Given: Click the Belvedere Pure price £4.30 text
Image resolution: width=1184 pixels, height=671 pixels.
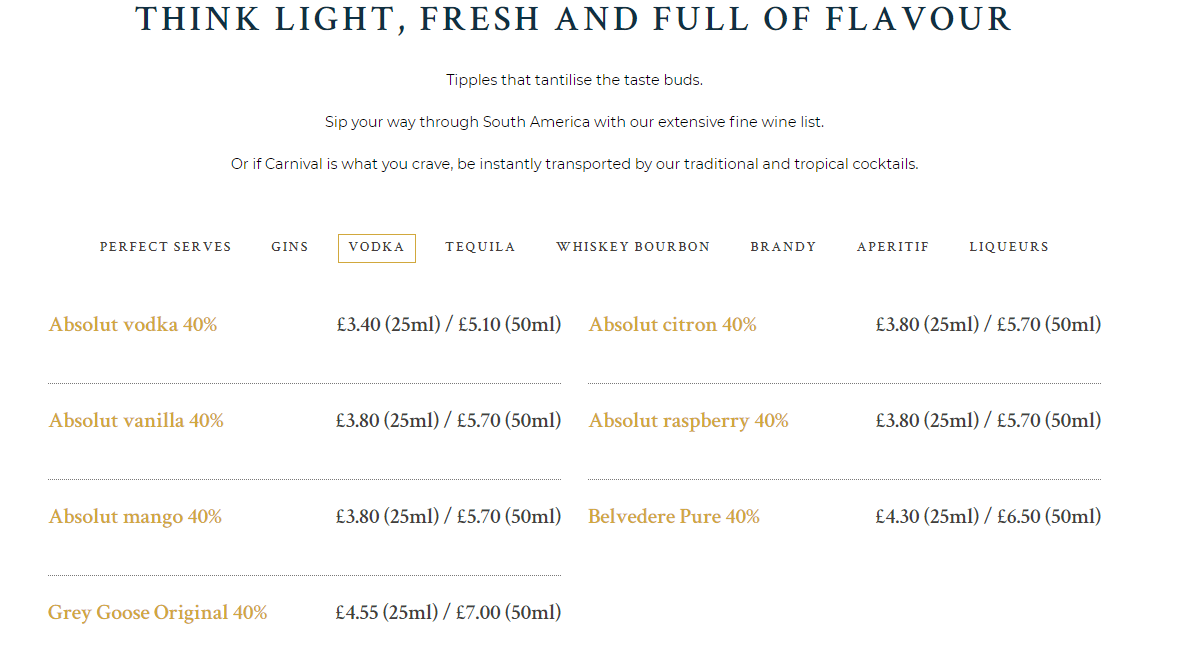Looking at the screenshot, I should (988, 516).
